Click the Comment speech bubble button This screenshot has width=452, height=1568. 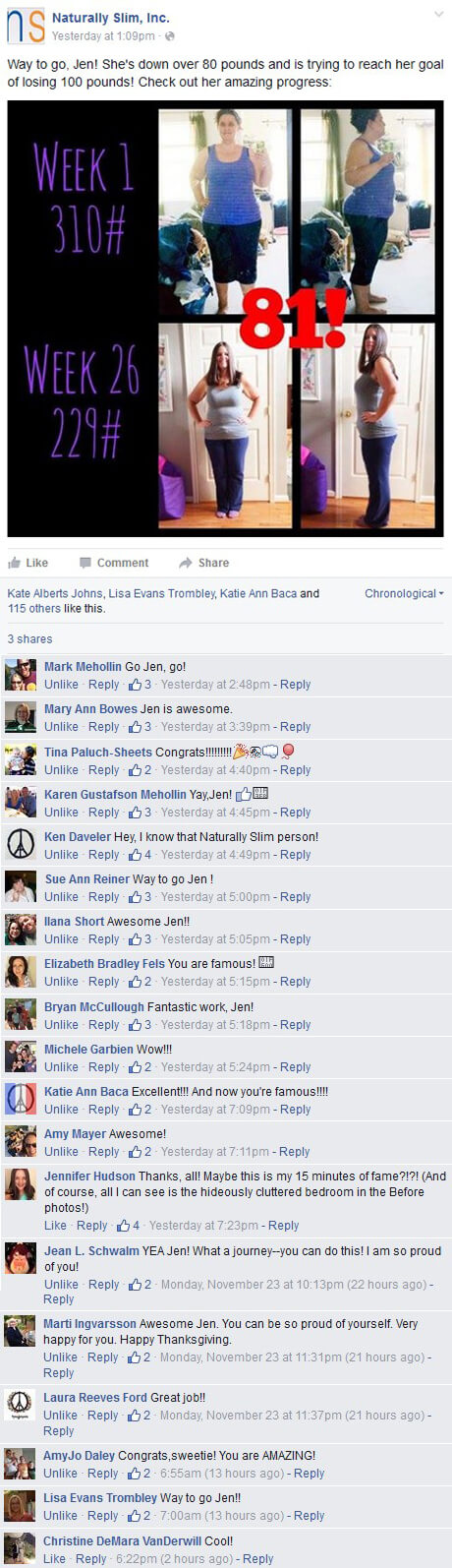pyautogui.click(x=113, y=563)
